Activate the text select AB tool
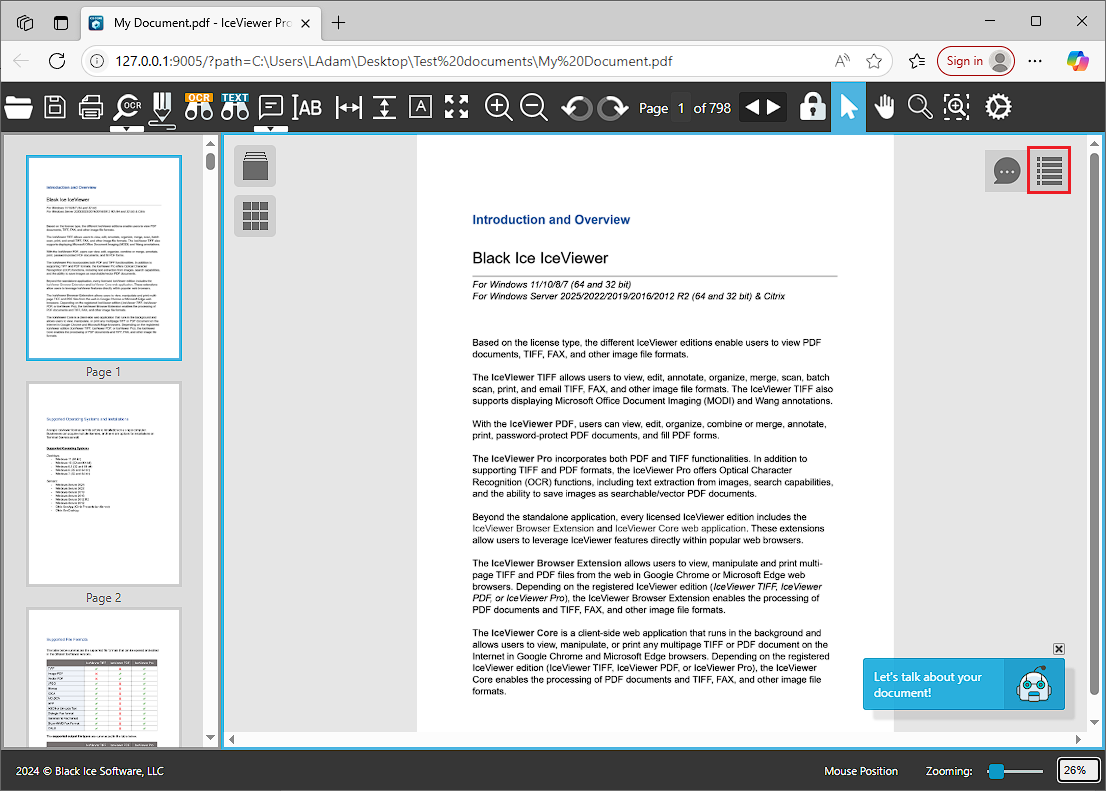The height and width of the screenshot is (791, 1106). point(308,108)
